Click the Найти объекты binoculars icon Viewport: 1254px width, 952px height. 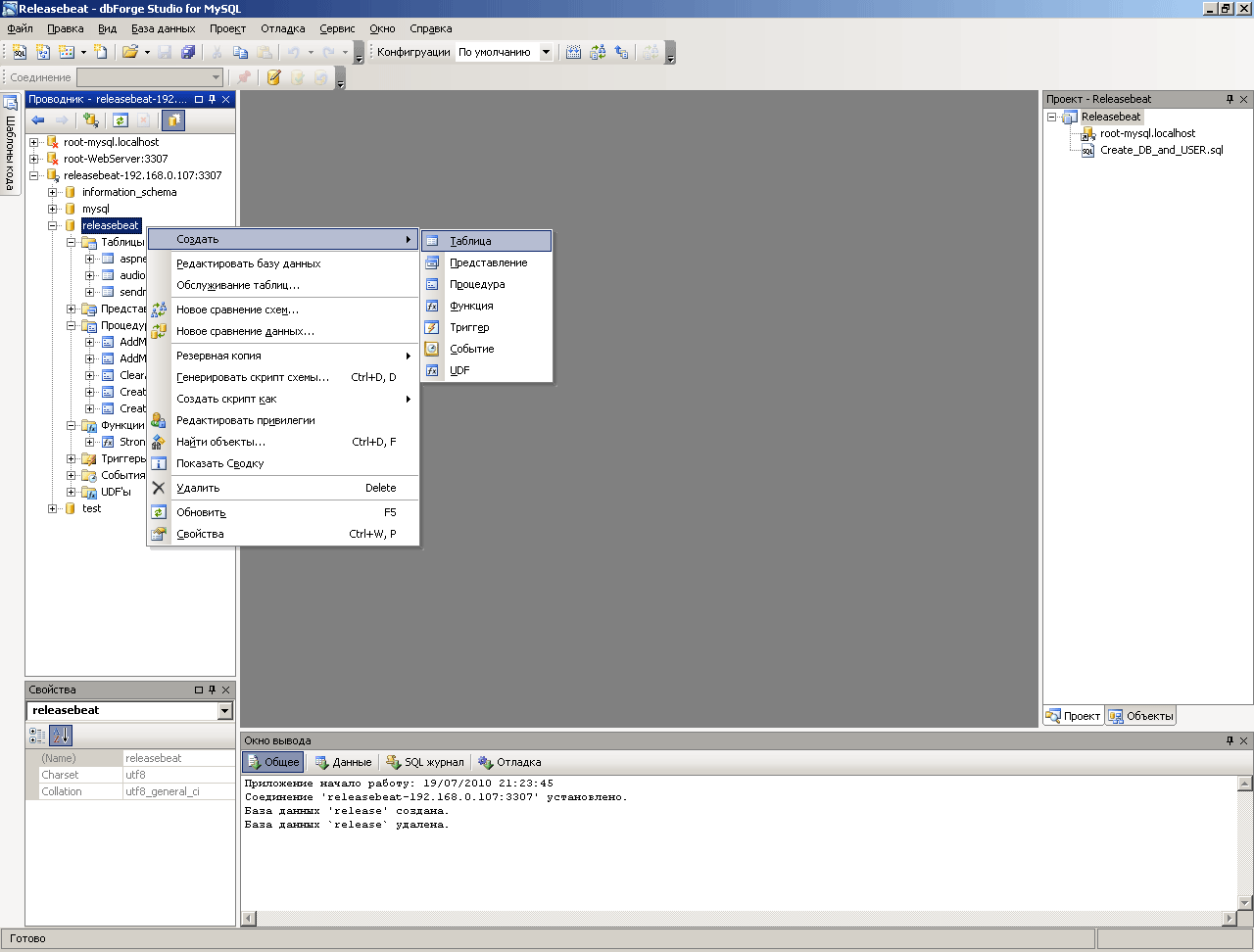point(159,442)
